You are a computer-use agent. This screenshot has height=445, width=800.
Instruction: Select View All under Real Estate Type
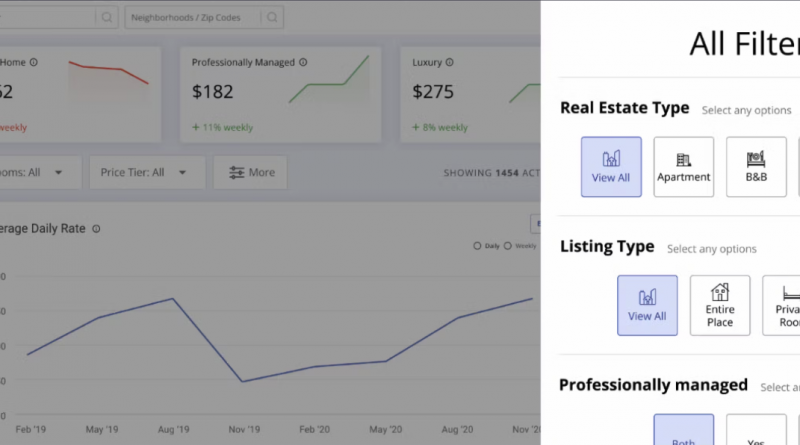coord(611,167)
